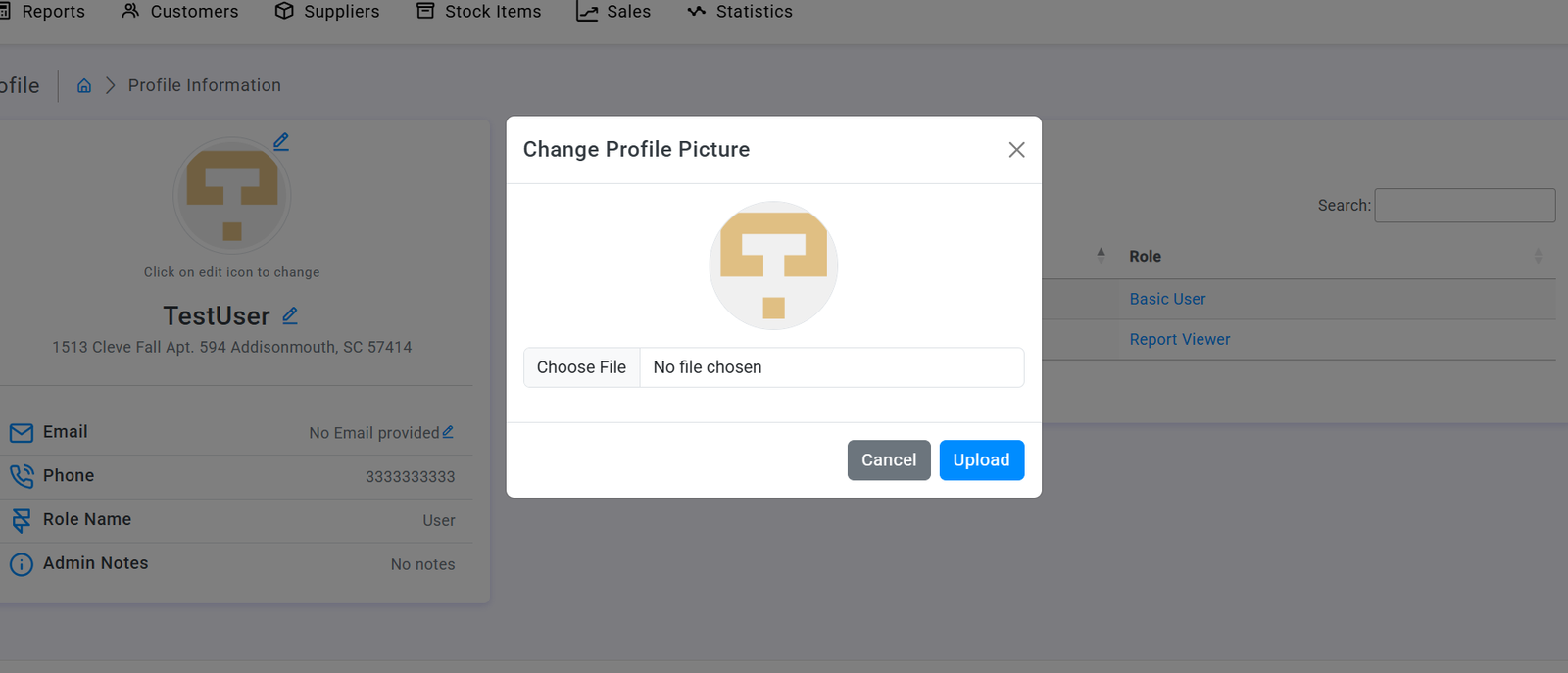Click the Admin Notes info icon
This screenshot has height=673, width=1568.
click(21, 564)
